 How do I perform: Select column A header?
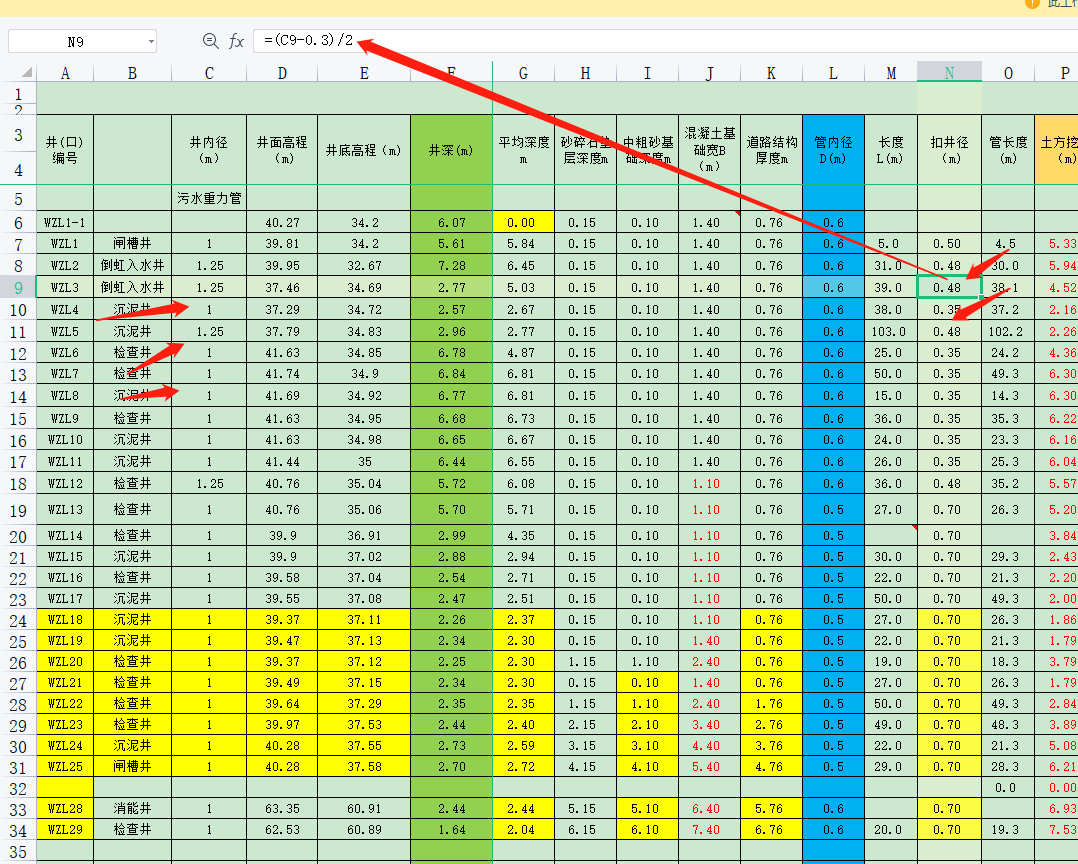pos(65,73)
